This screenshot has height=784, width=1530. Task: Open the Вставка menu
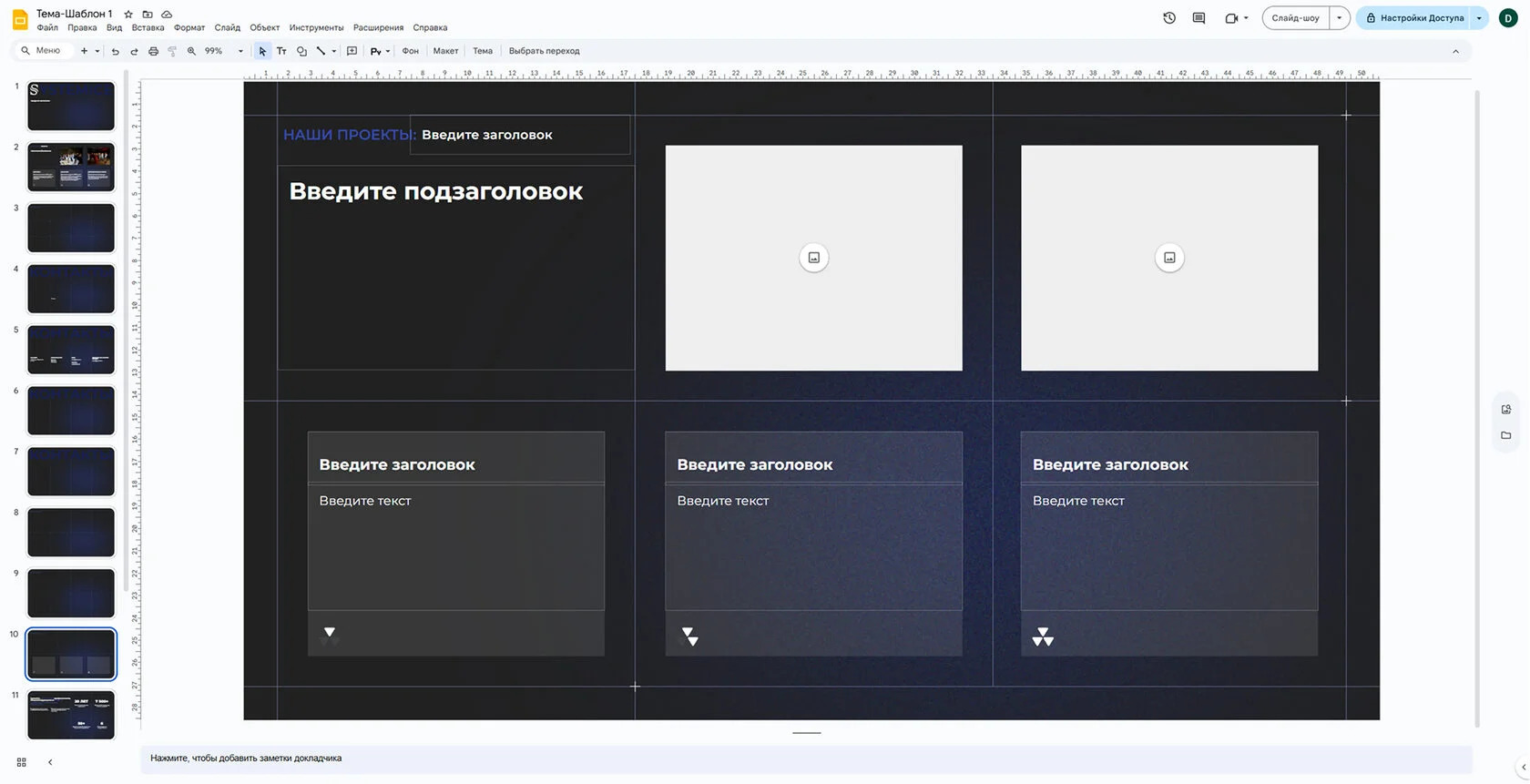pyautogui.click(x=148, y=27)
